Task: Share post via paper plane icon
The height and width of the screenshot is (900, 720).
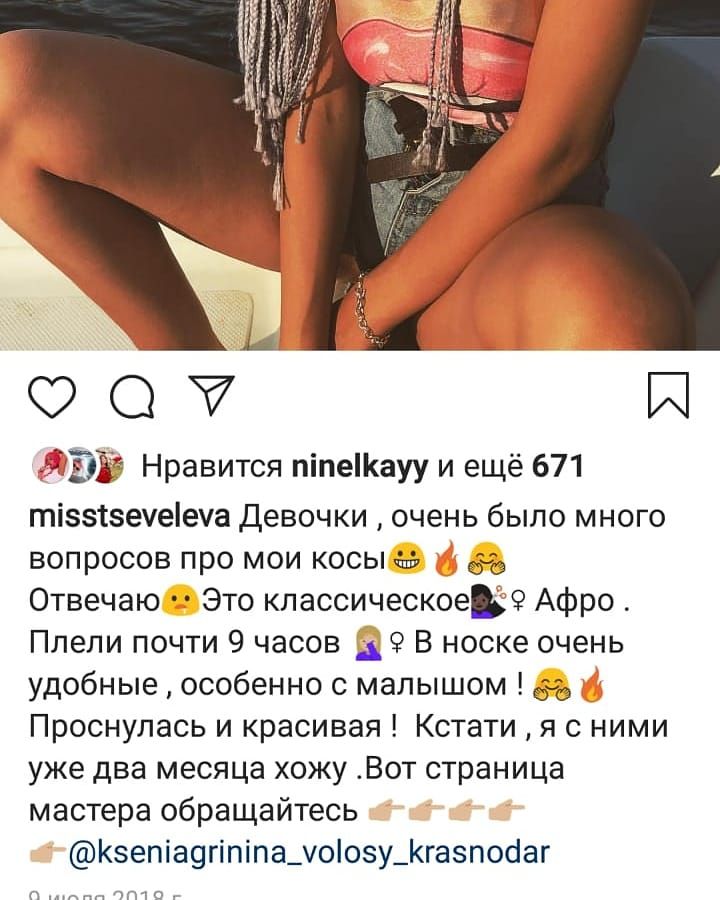Action: pos(212,395)
